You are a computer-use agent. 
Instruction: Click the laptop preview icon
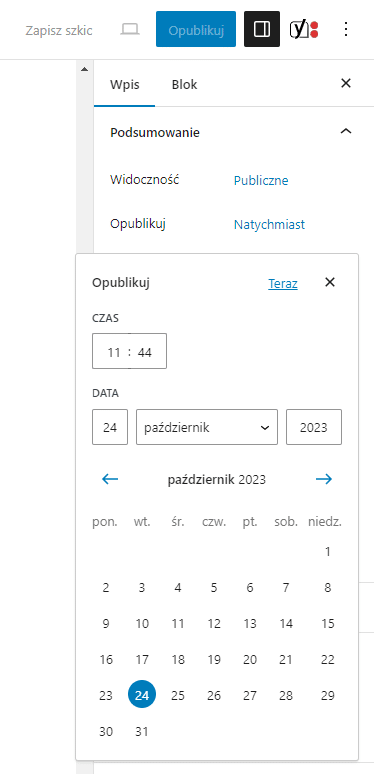click(x=130, y=30)
